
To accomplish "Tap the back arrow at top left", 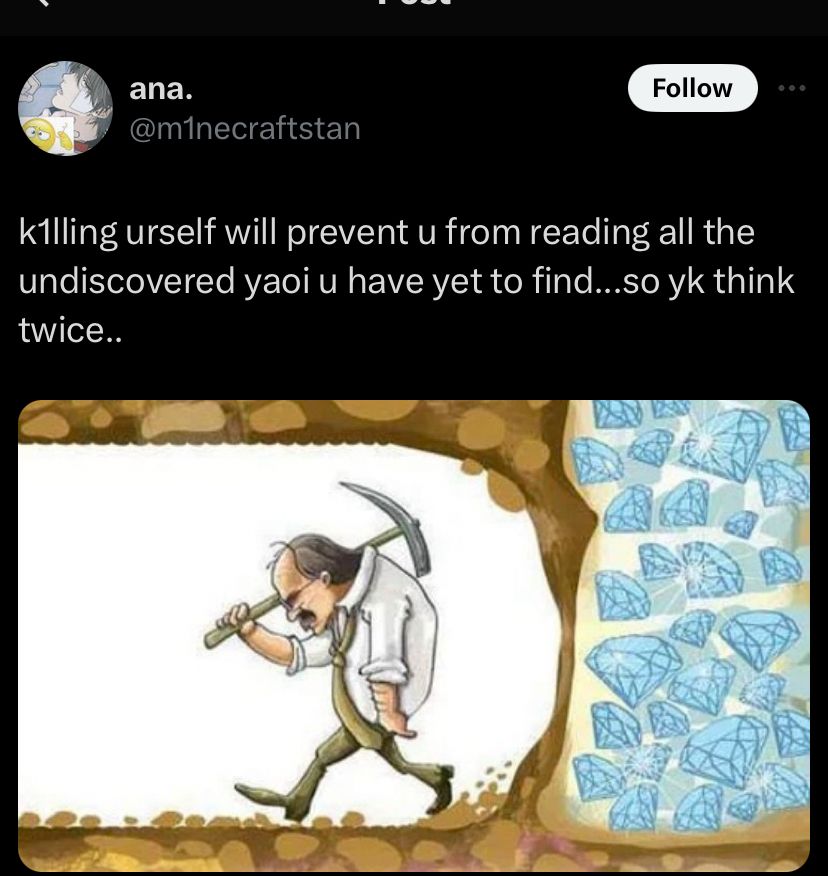I will tap(44, 3).
